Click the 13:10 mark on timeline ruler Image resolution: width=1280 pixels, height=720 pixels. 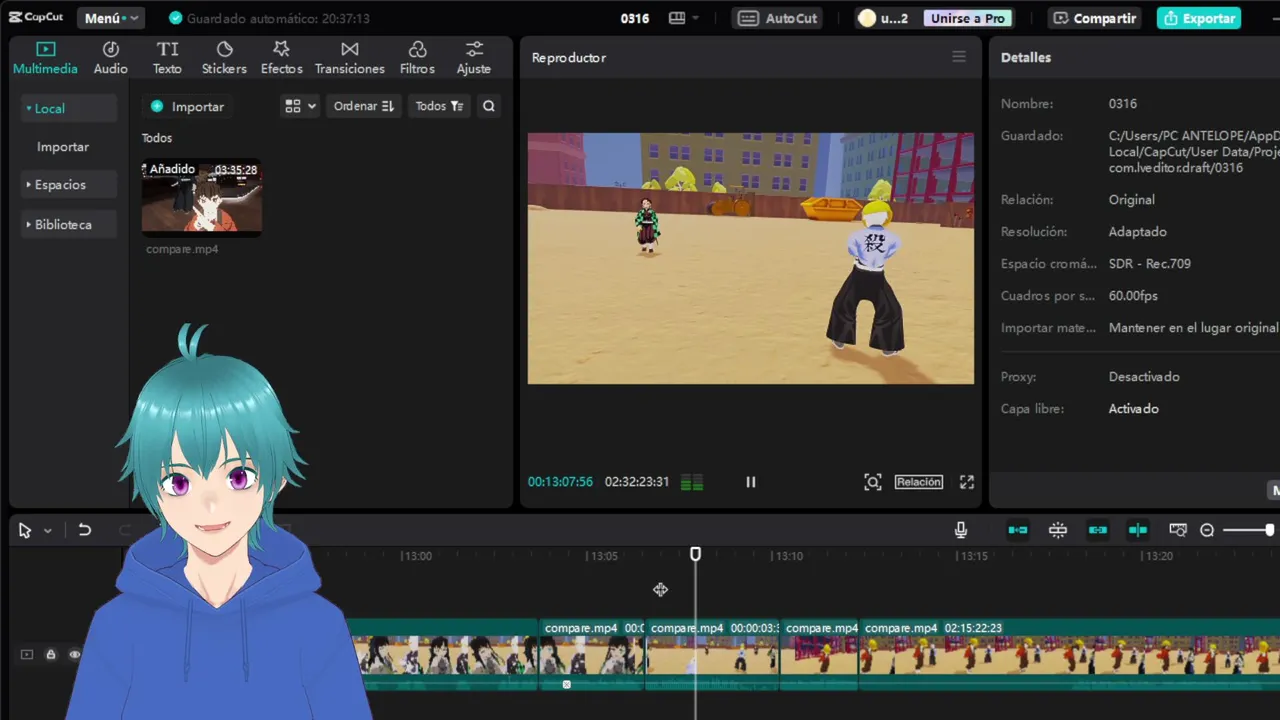(x=789, y=556)
